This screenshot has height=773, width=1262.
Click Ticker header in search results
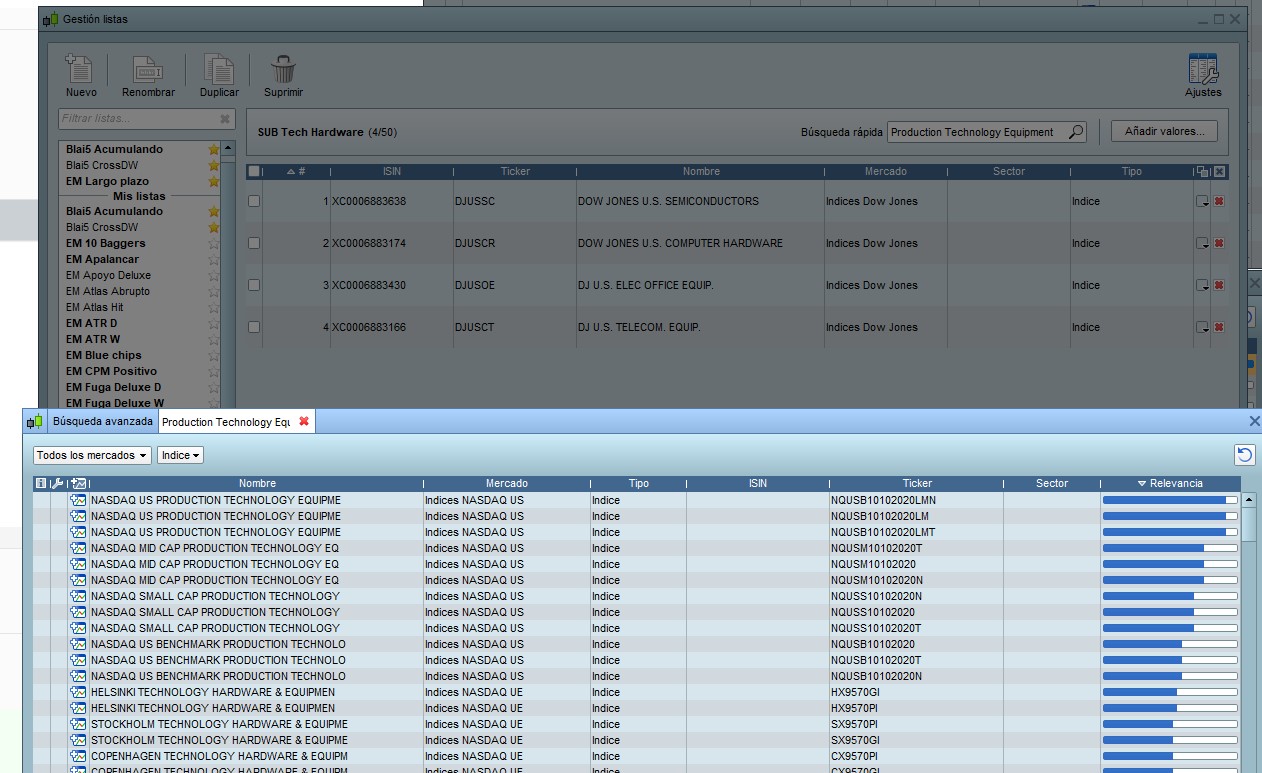pos(916,484)
